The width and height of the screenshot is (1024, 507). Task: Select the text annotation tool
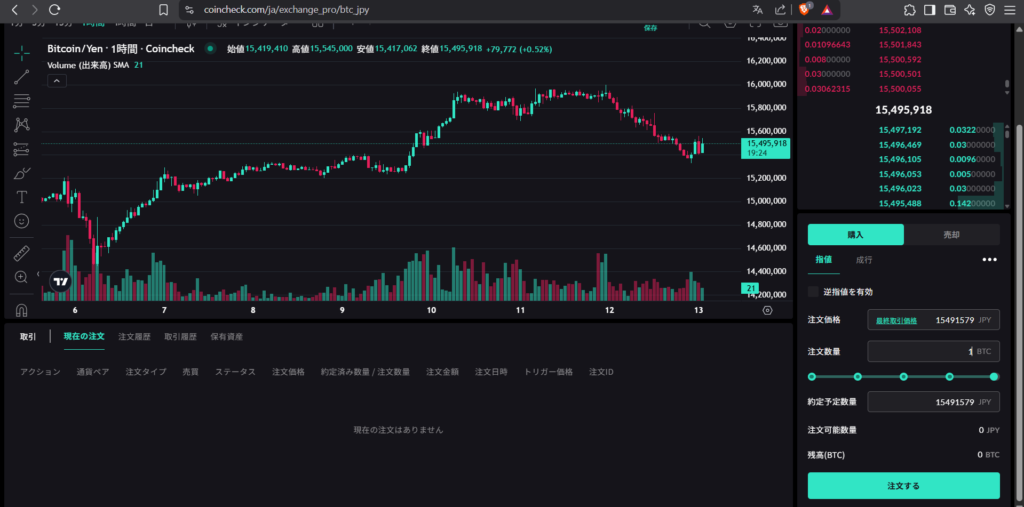pyautogui.click(x=22, y=197)
